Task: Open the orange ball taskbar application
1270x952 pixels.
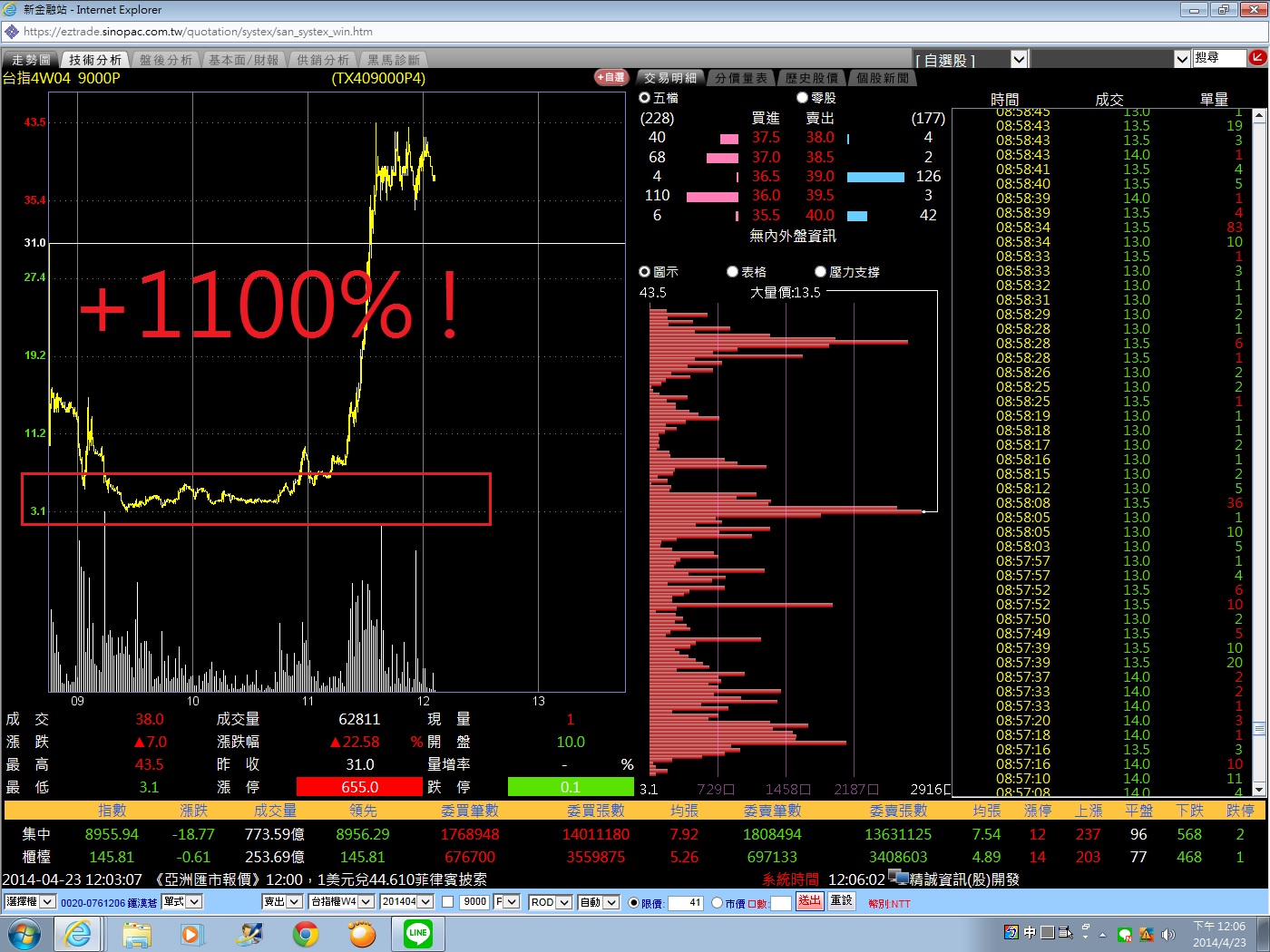Action: point(362,934)
